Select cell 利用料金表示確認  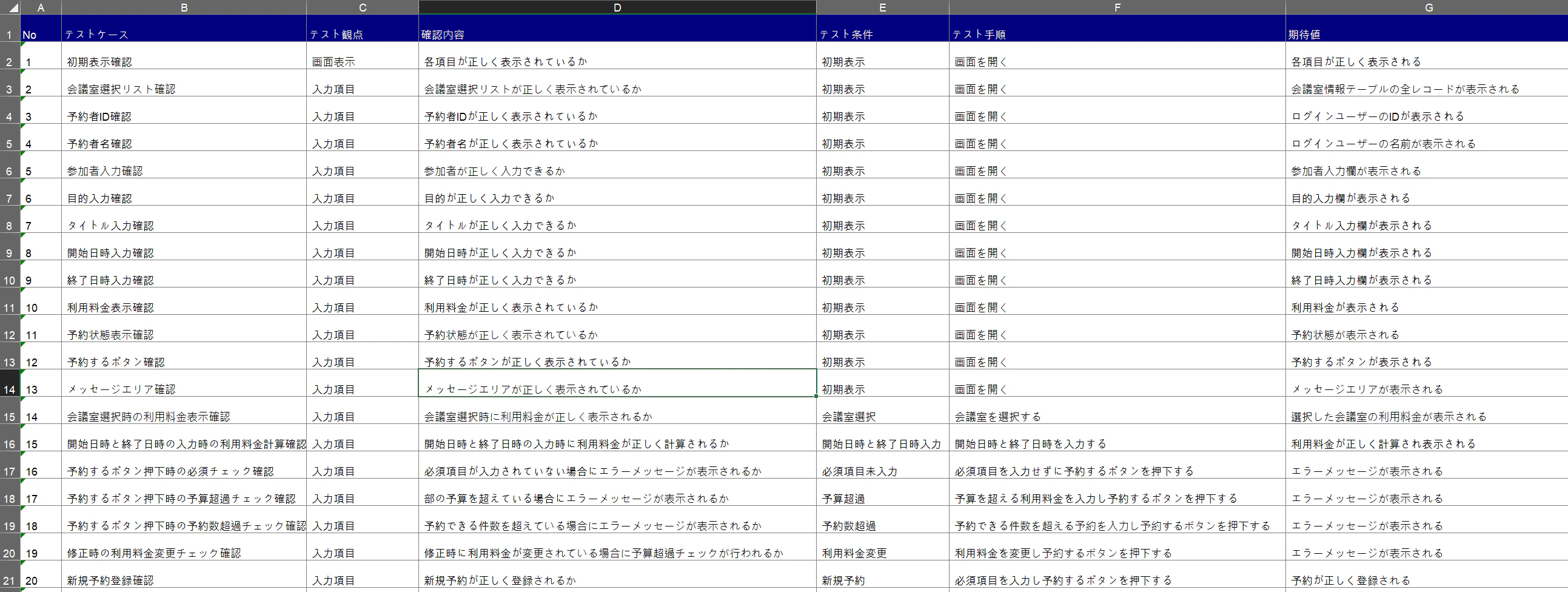(x=184, y=301)
